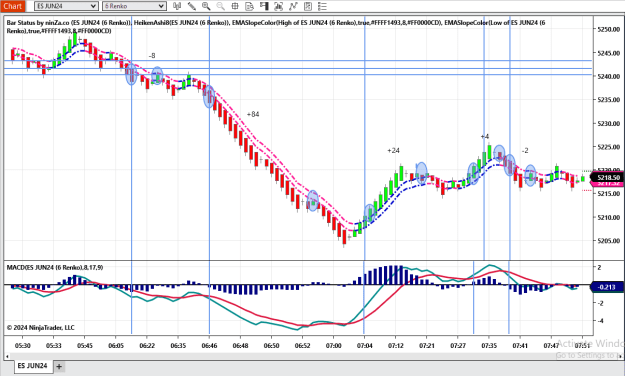Add a new tab with plus button
The image size is (625, 376).
(x=59, y=366)
